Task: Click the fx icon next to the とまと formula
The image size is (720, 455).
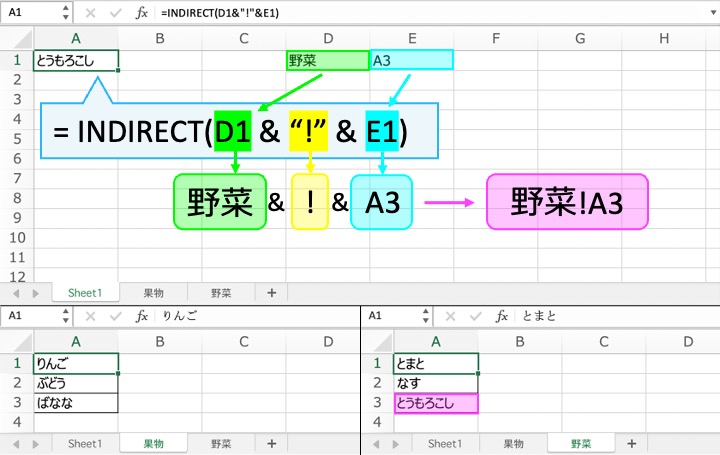Action: click(502, 316)
